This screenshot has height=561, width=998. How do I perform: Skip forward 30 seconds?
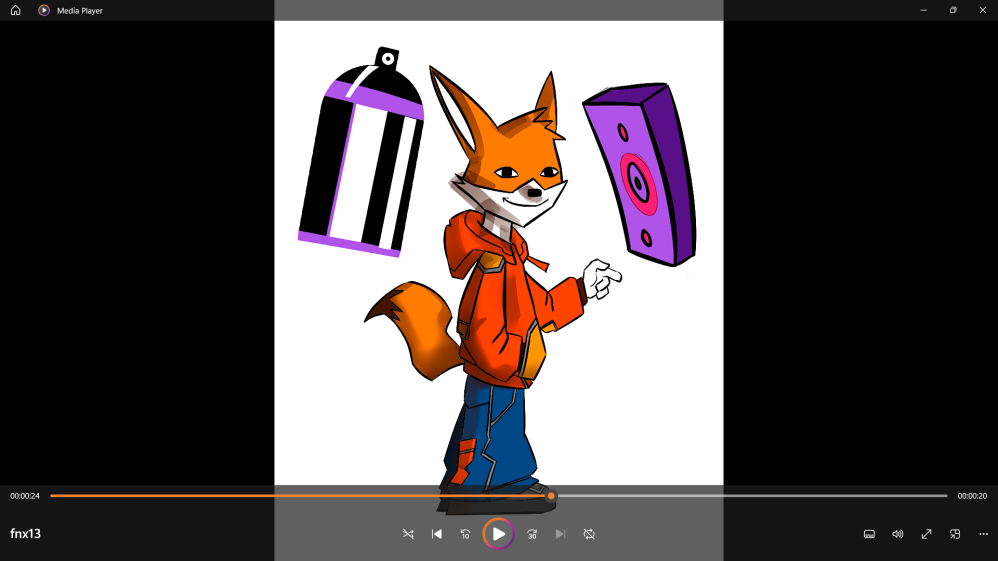[532, 534]
